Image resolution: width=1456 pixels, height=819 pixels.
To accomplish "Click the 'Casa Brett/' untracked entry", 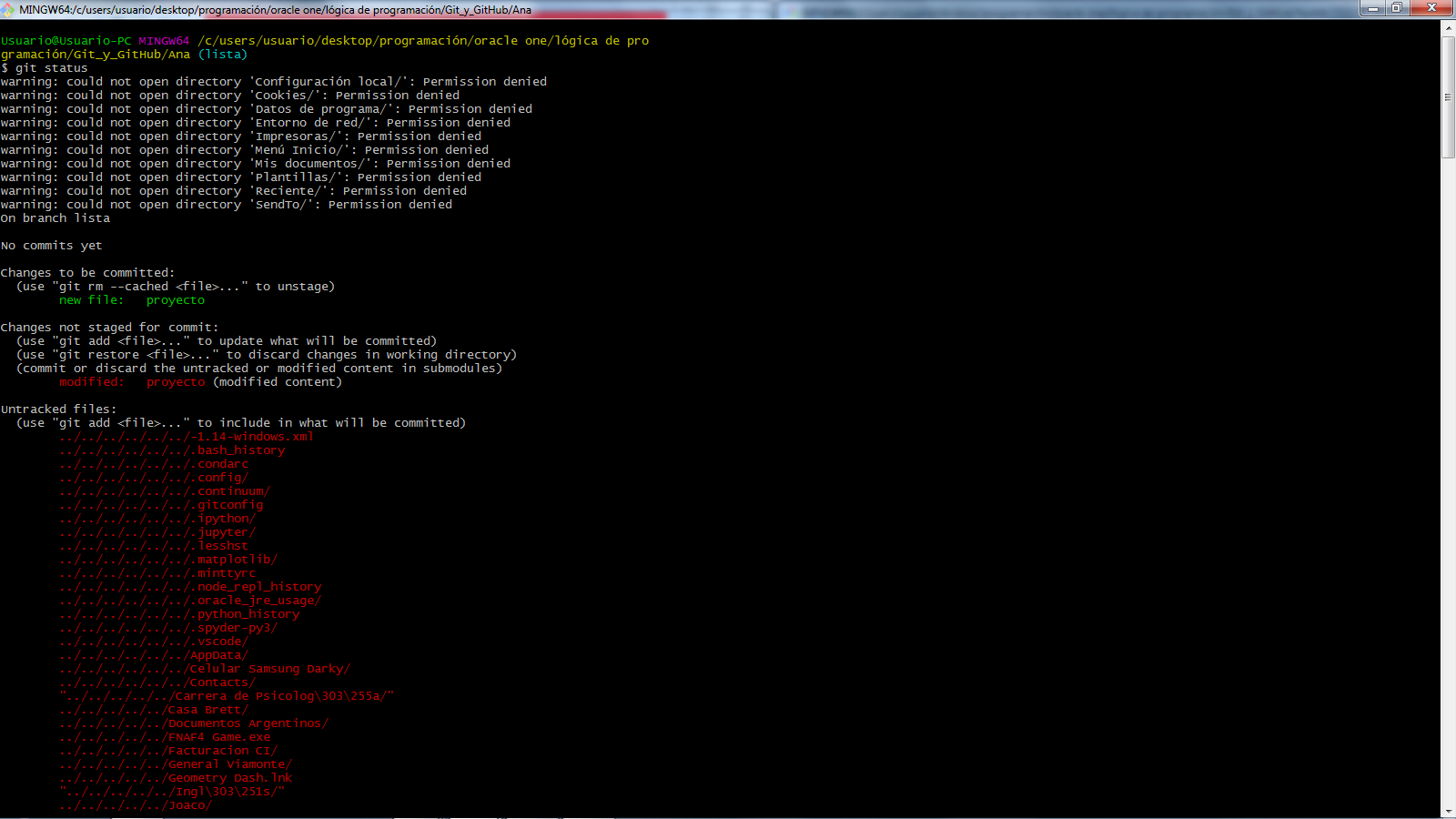I will tap(154, 710).
